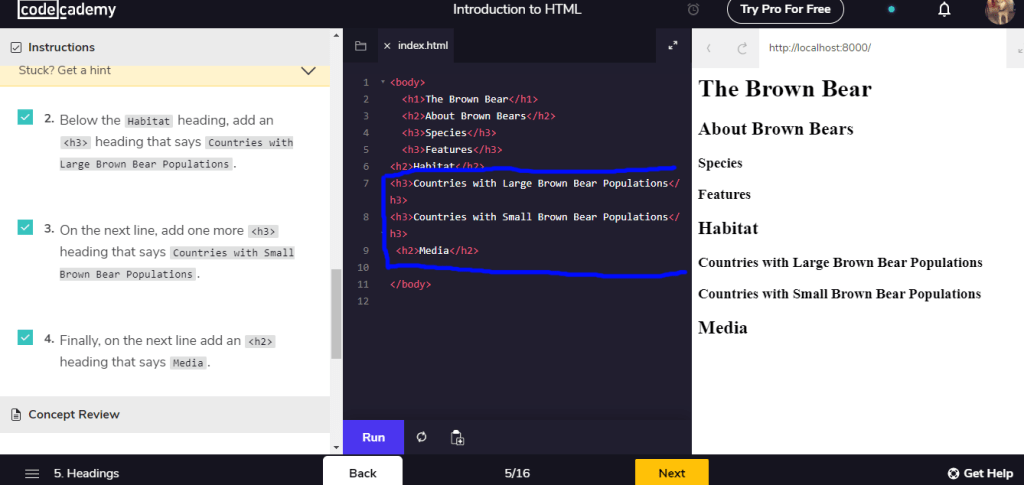
Task: Click the alarm clock icon
Action: point(694,10)
